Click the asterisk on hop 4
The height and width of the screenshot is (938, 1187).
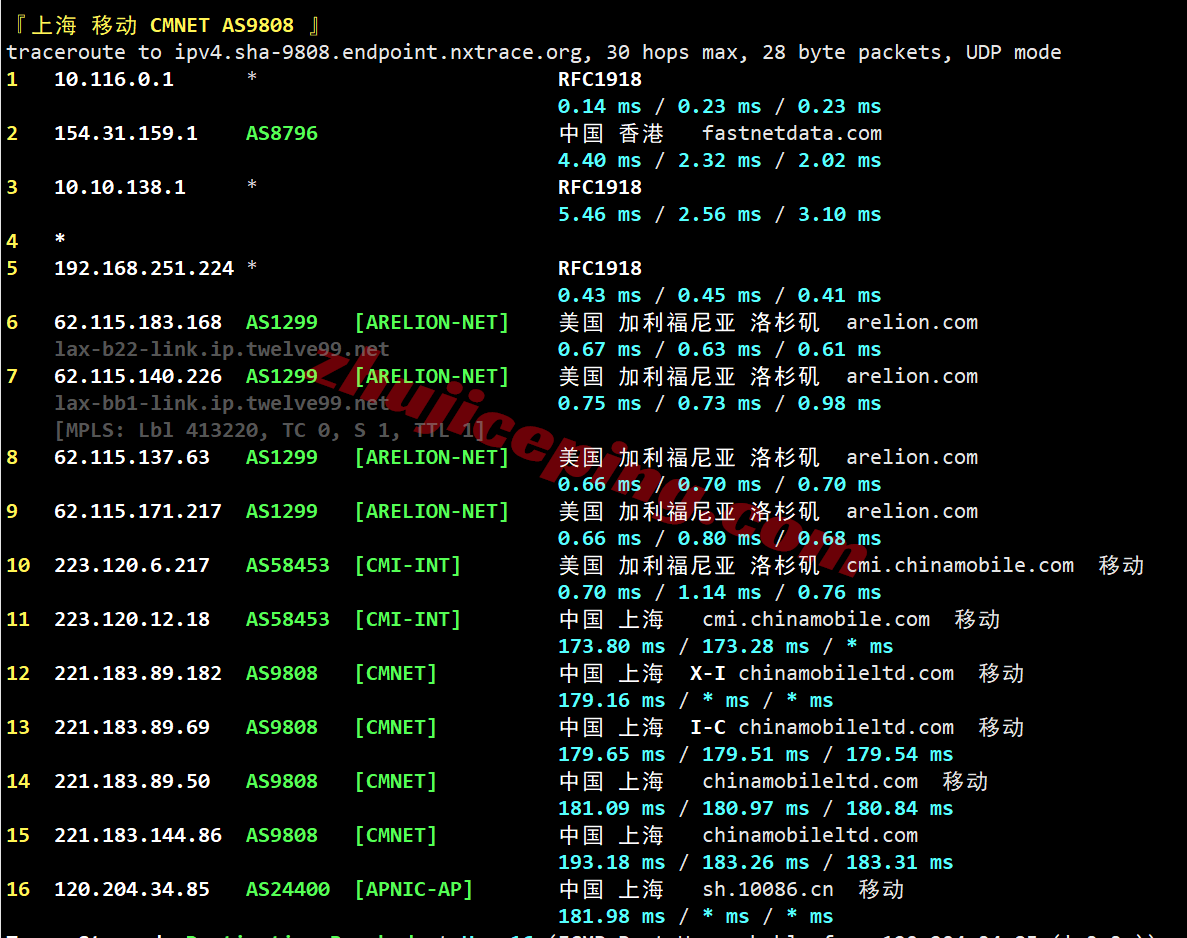pos(60,241)
